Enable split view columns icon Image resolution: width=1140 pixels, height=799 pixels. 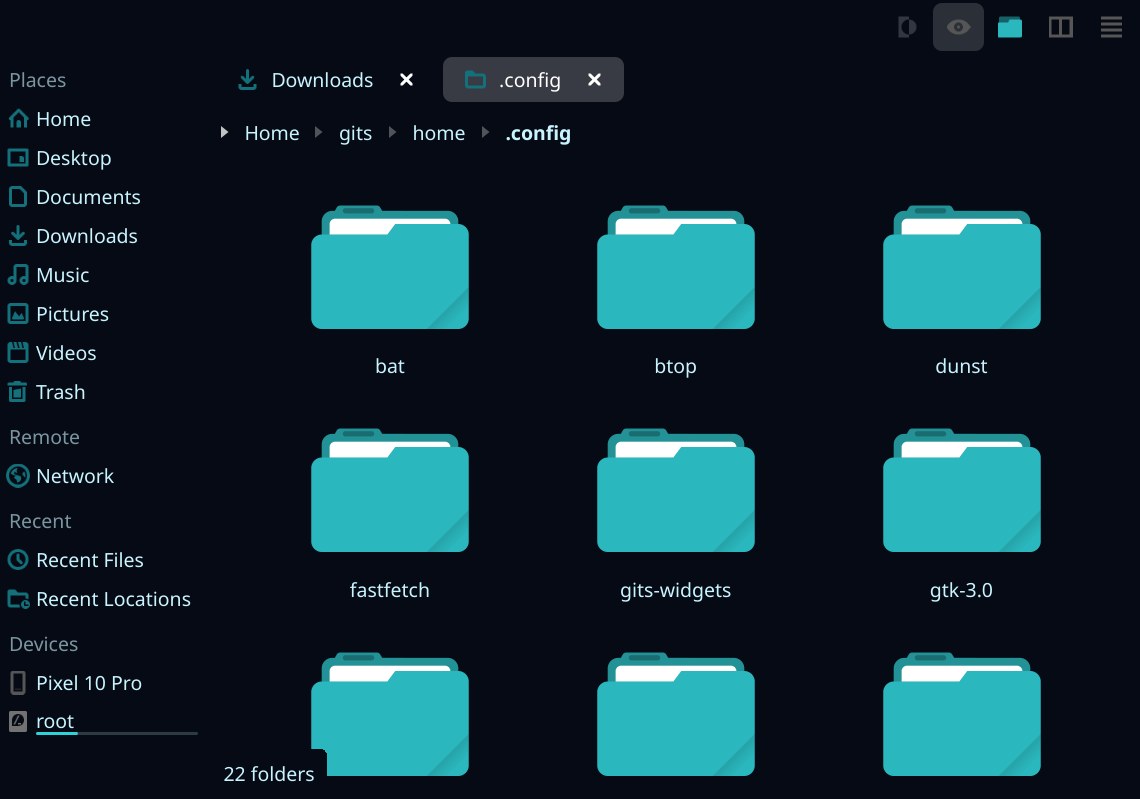click(1061, 28)
